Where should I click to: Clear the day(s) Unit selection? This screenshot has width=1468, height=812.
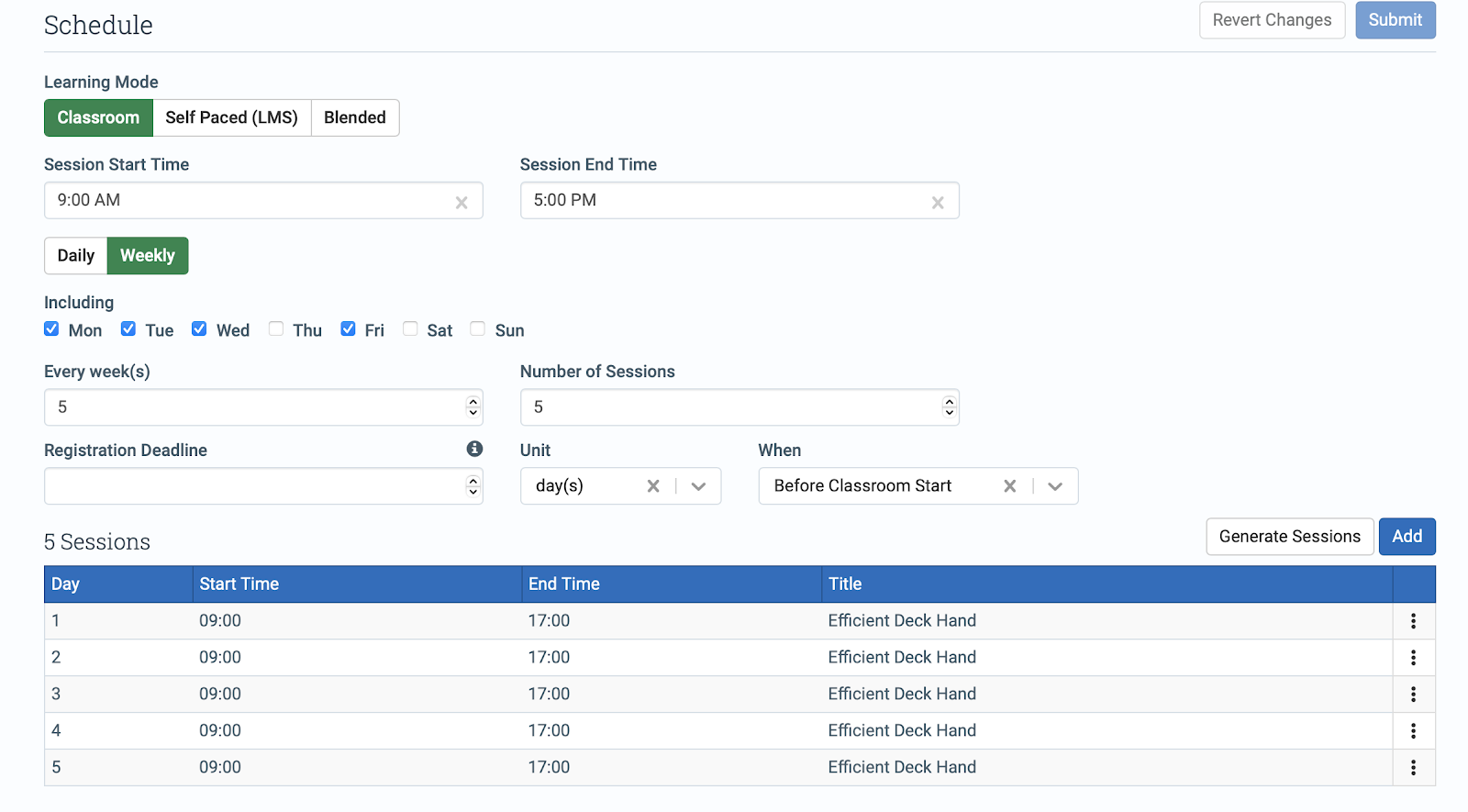pyautogui.click(x=653, y=486)
